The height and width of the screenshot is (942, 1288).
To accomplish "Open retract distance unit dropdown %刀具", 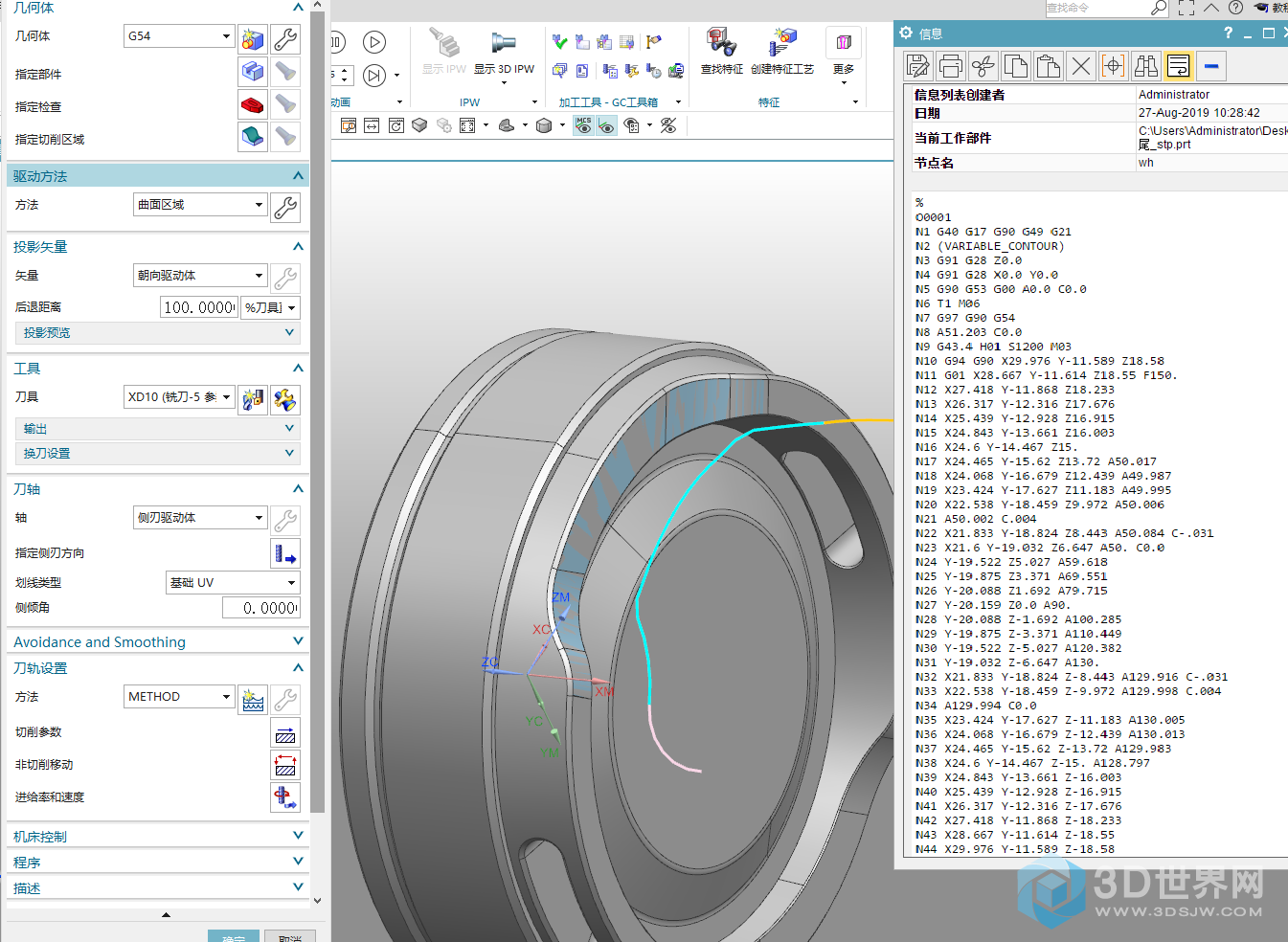I will pos(271,307).
